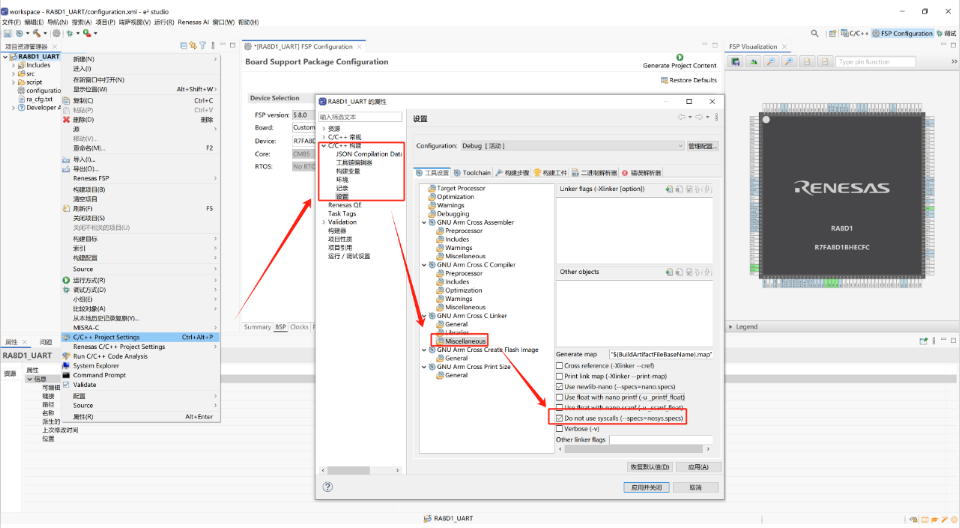The width and height of the screenshot is (960, 528).
Task: Expand Validation in properties tree
Action: point(324,222)
